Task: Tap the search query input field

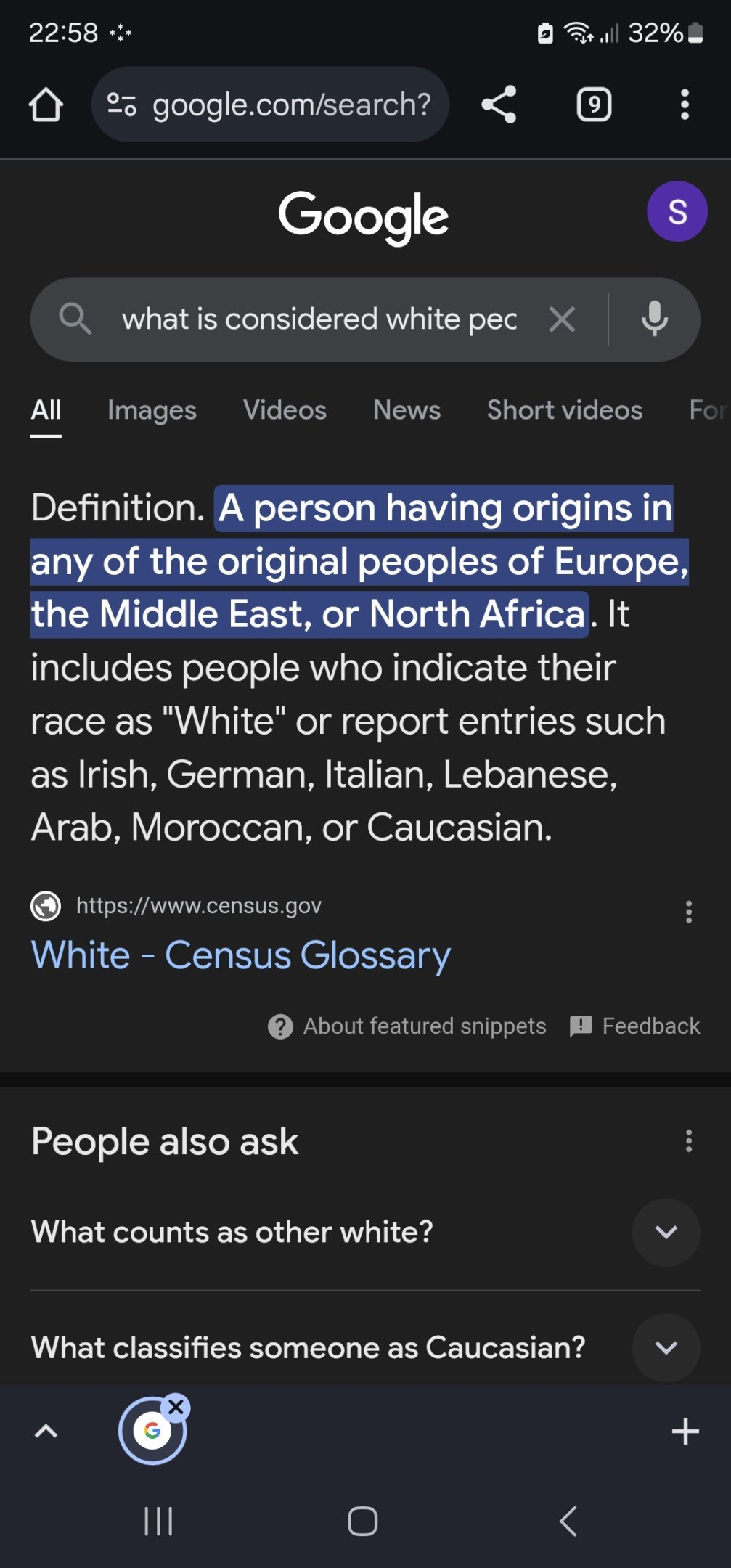Action: (x=319, y=319)
